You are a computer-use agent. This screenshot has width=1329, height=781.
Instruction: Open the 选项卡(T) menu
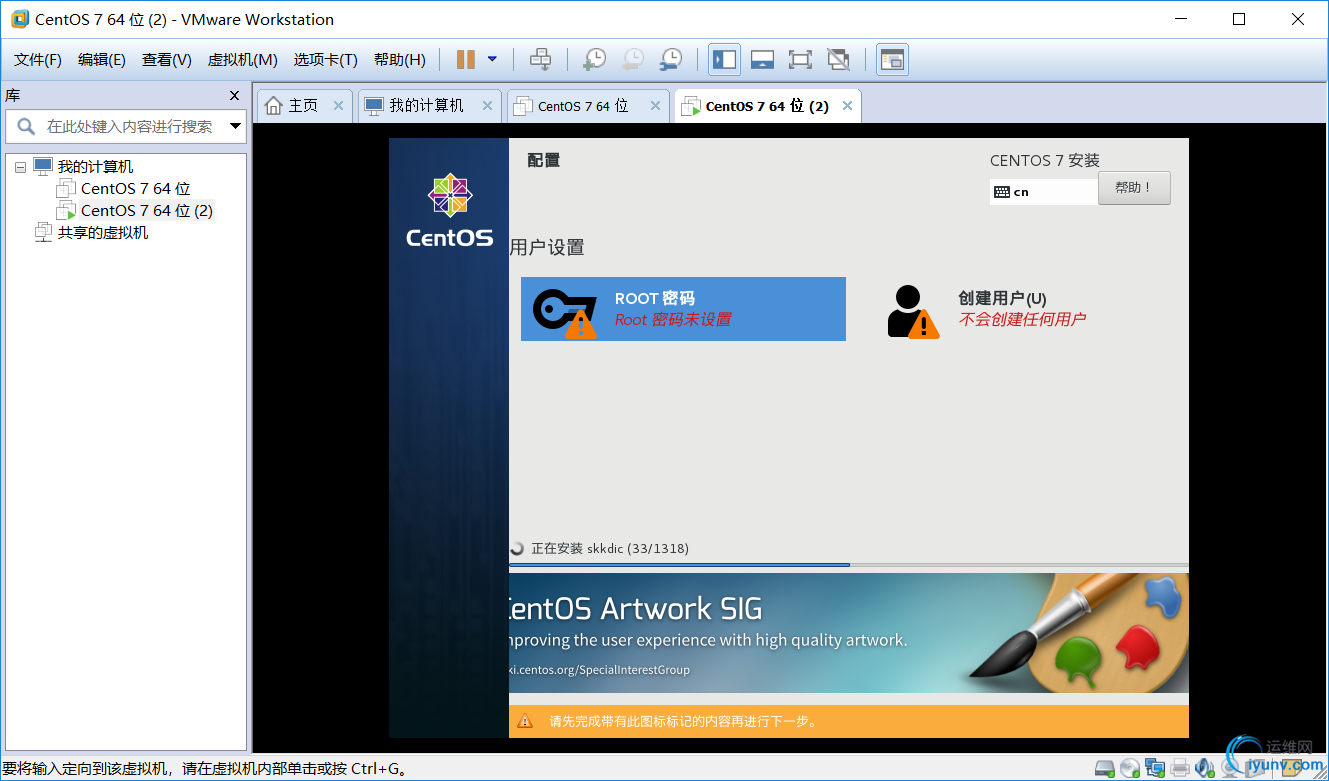[325, 60]
